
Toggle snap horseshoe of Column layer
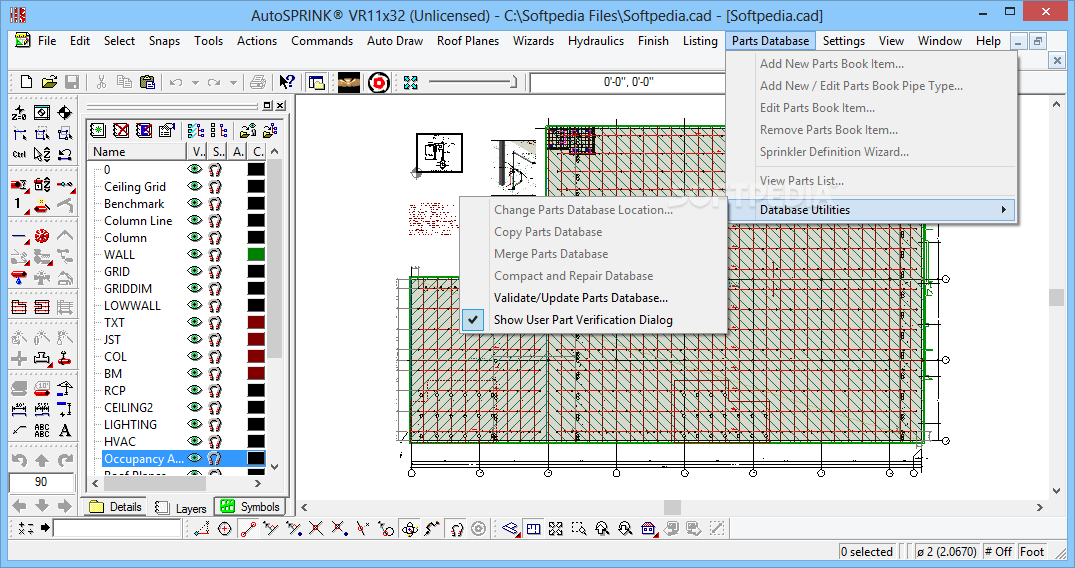215,237
